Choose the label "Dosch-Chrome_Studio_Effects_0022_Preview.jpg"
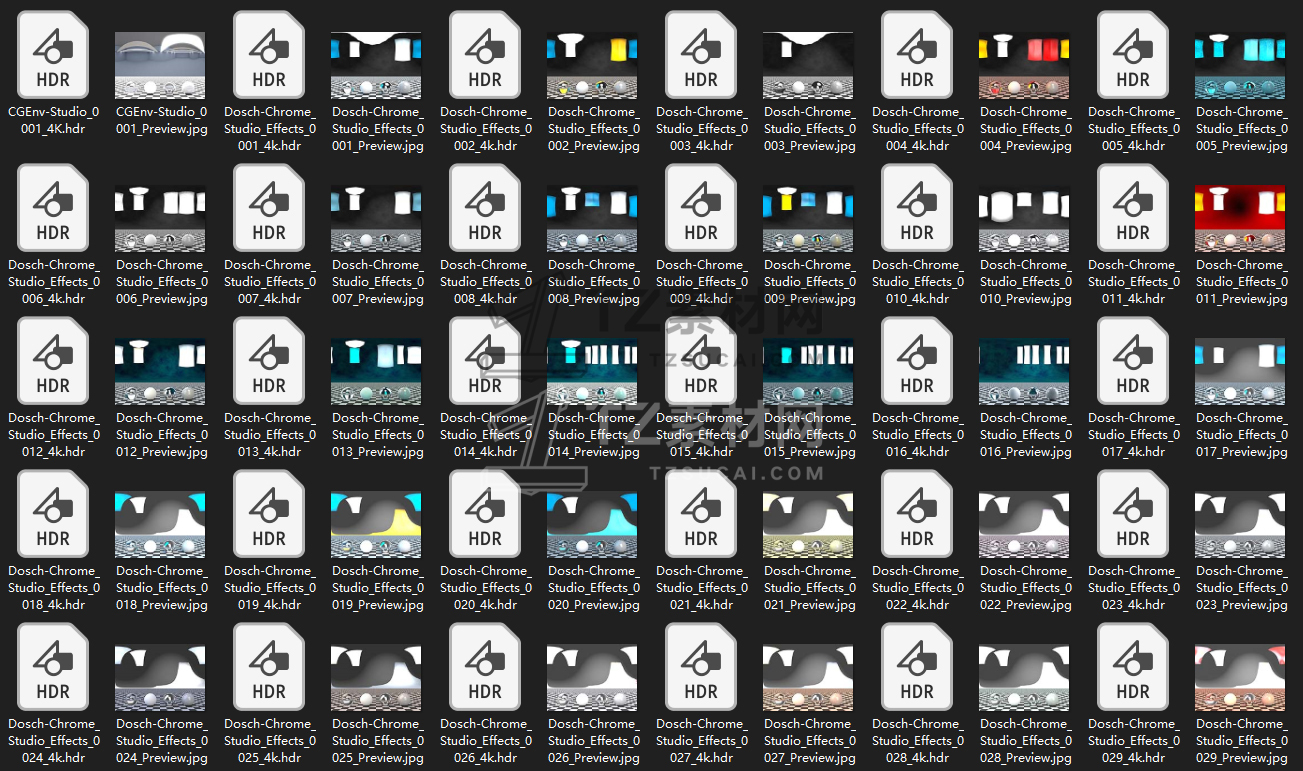 pyautogui.click(x=1026, y=588)
